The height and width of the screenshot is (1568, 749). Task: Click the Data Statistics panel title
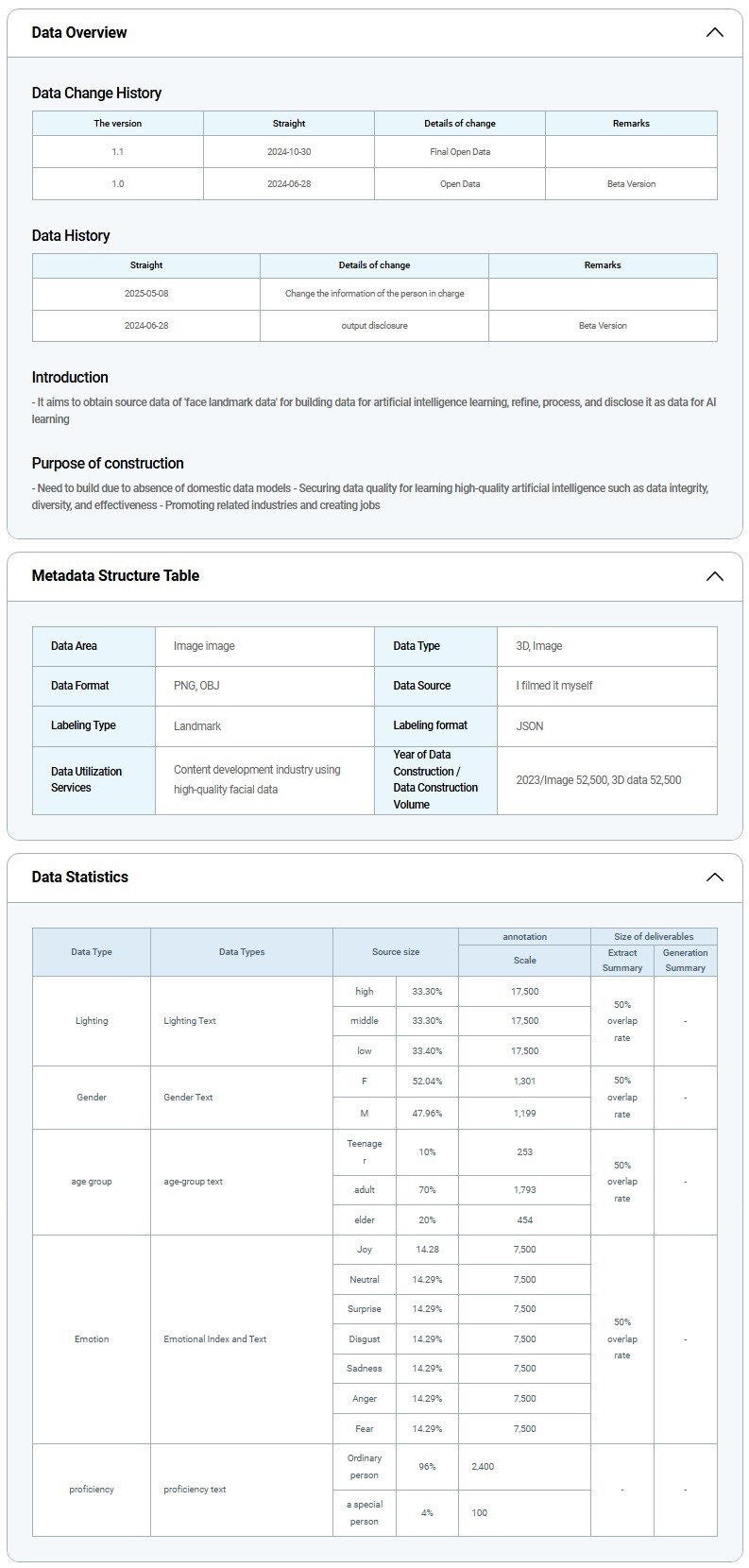pos(79,878)
